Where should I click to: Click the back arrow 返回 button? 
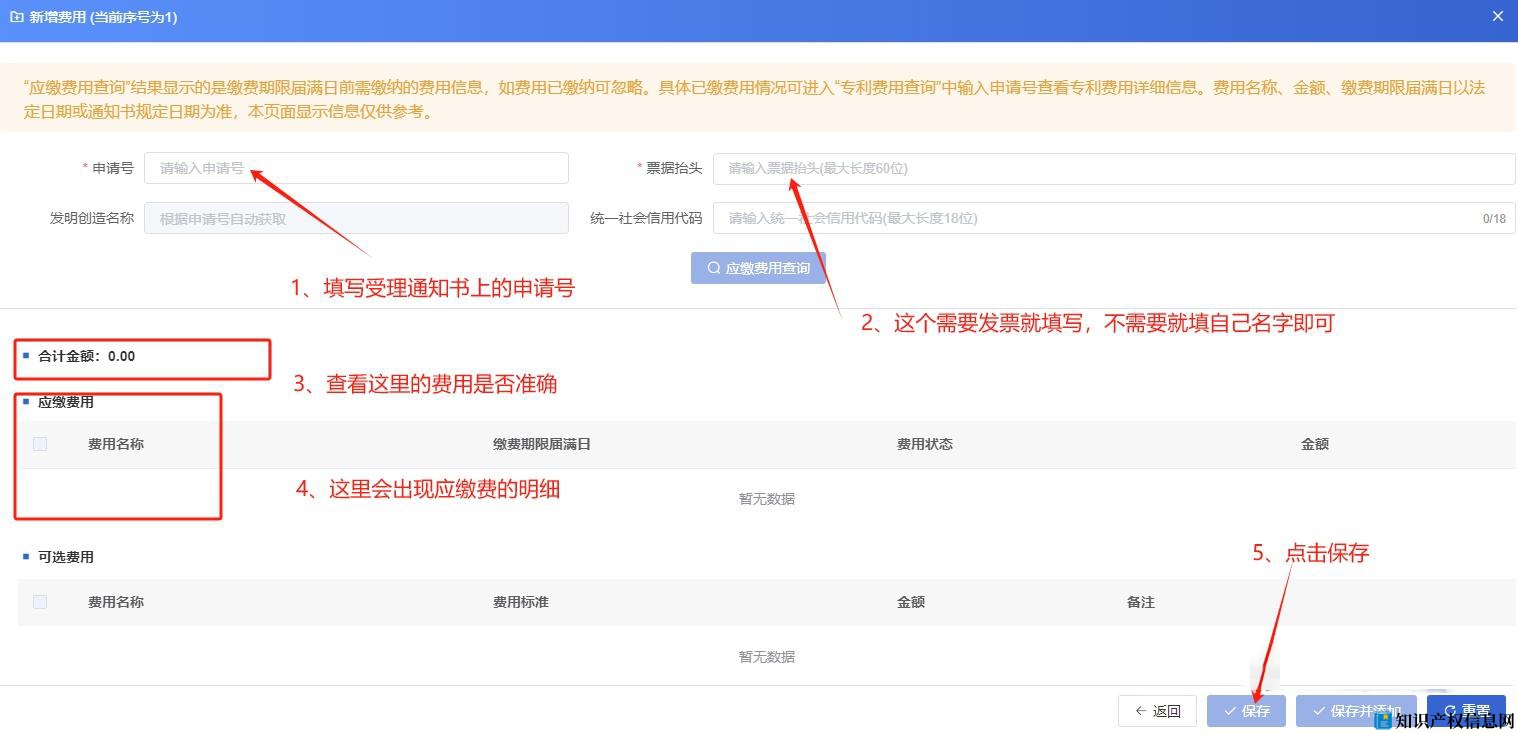tap(1157, 711)
